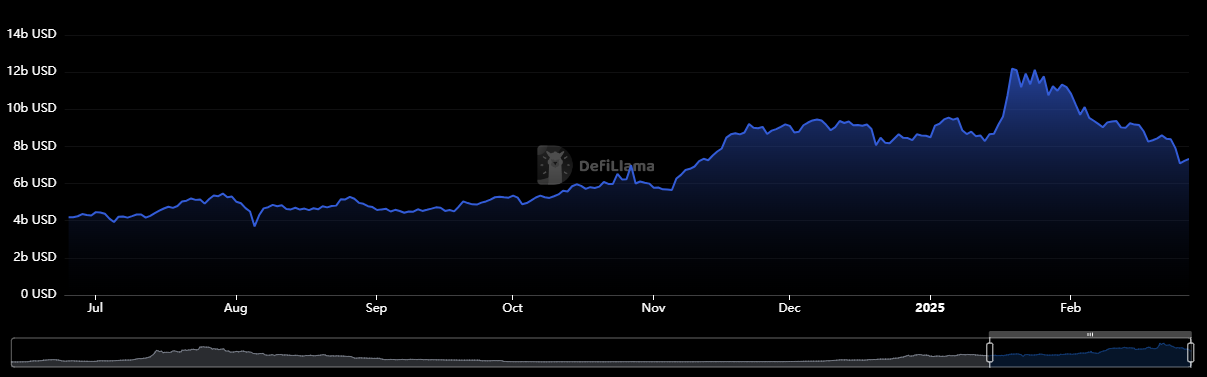The image size is (1207, 377).
Task: Click the Dec label on the time axis
Action: 789,308
